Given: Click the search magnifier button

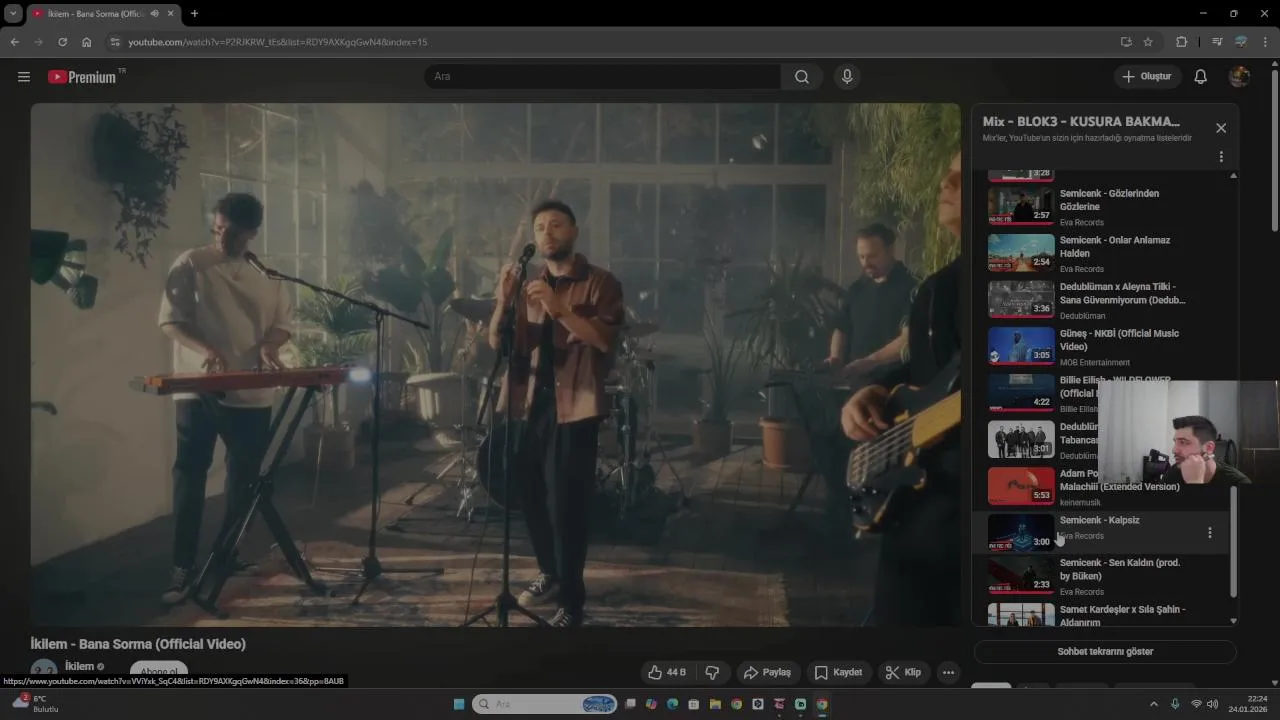Looking at the screenshot, I should point(802,77).
